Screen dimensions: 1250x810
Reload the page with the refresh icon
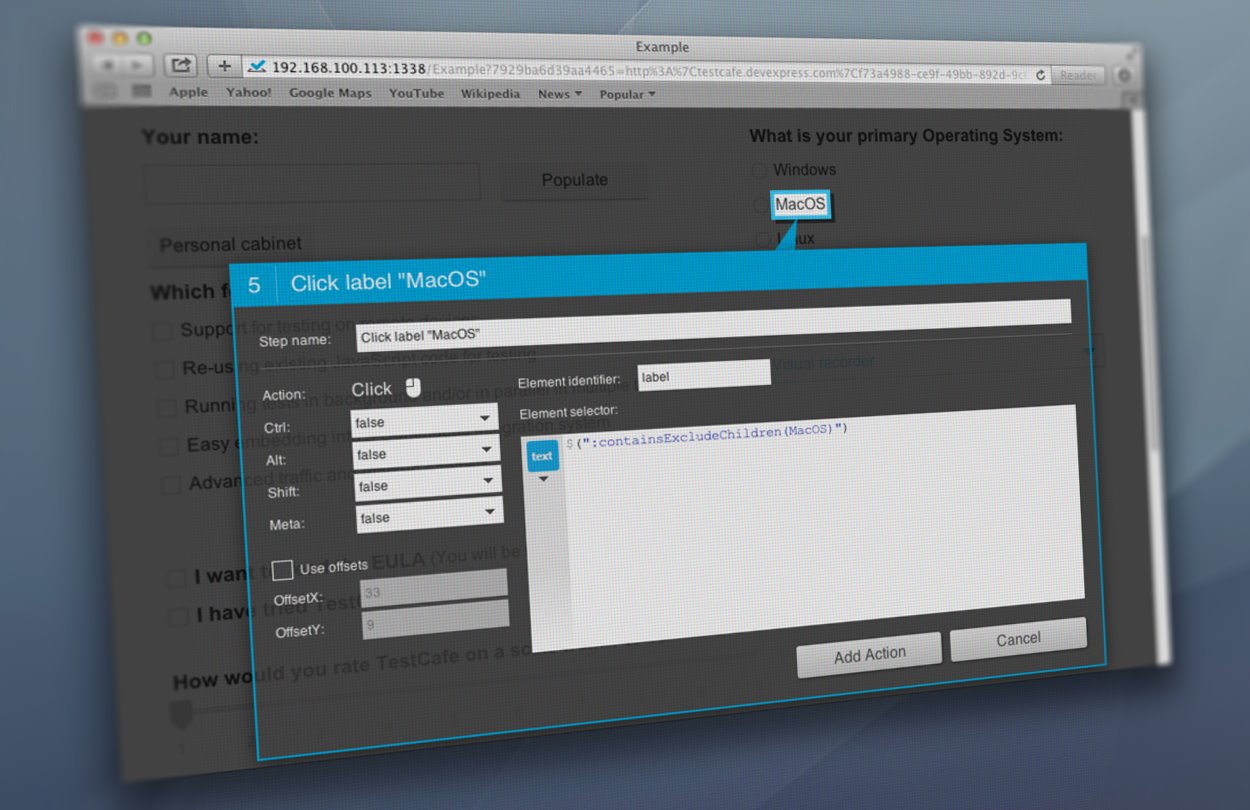(1040, 75)
